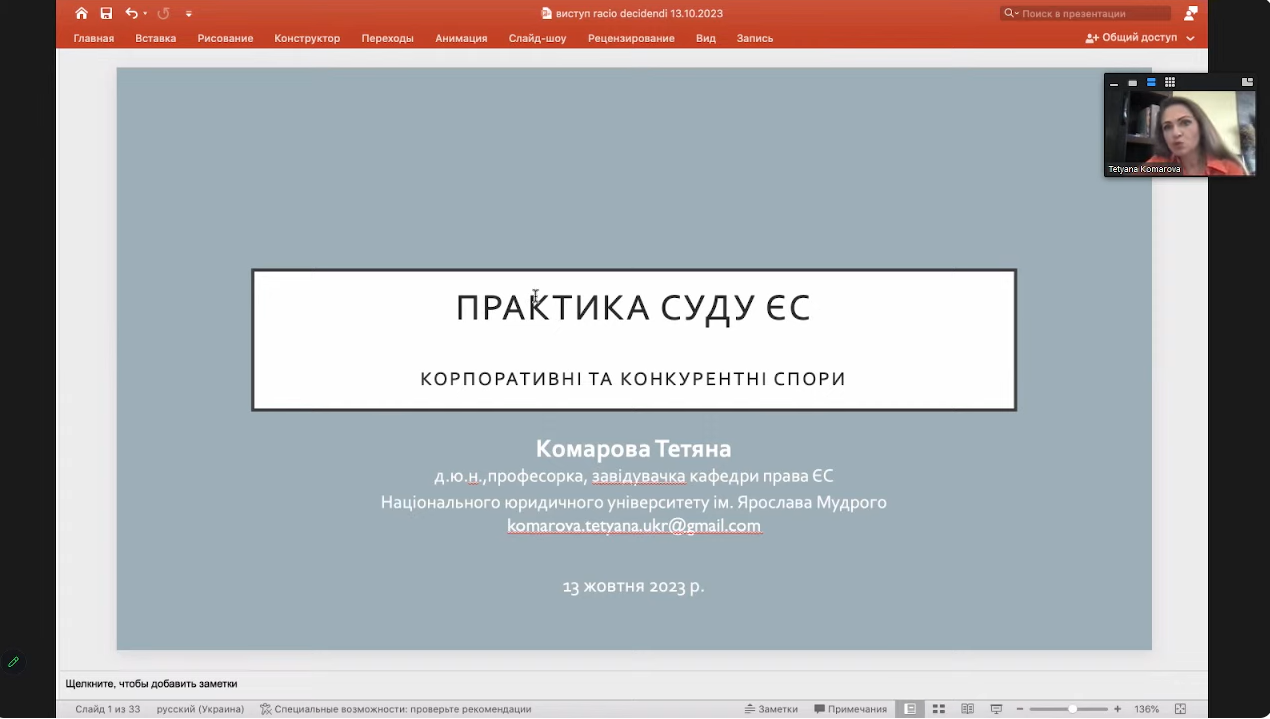Fit slide to window icon
1270x719 pixels.
1180,709
